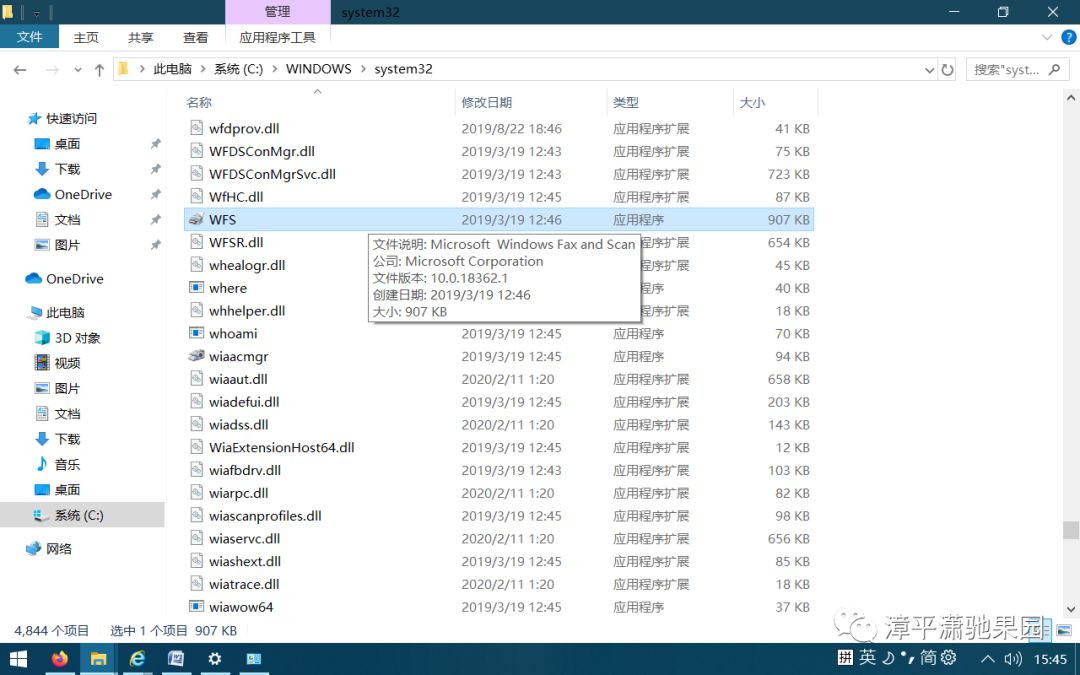Screen dimensions: 1080x675
Task: Select 系统 (C:) in the address breadcrumb
Action: (238, 69)
